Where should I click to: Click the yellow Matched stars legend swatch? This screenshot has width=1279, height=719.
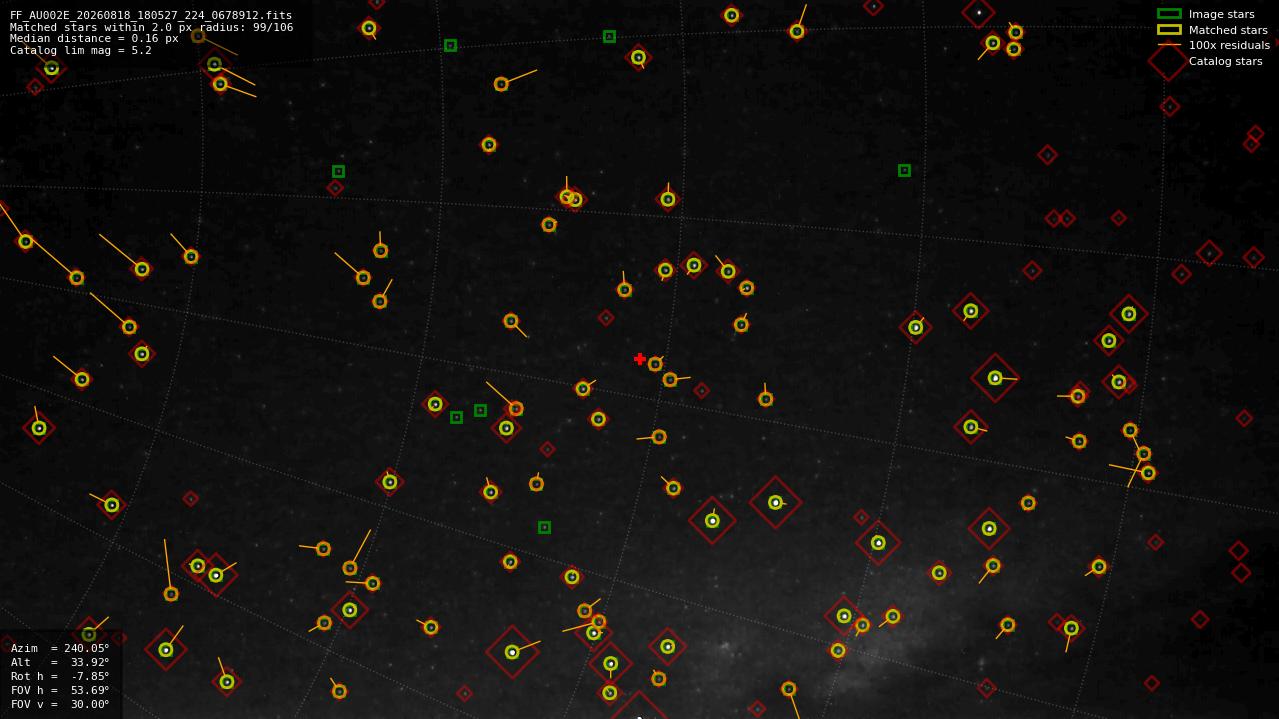[1169, 30]
